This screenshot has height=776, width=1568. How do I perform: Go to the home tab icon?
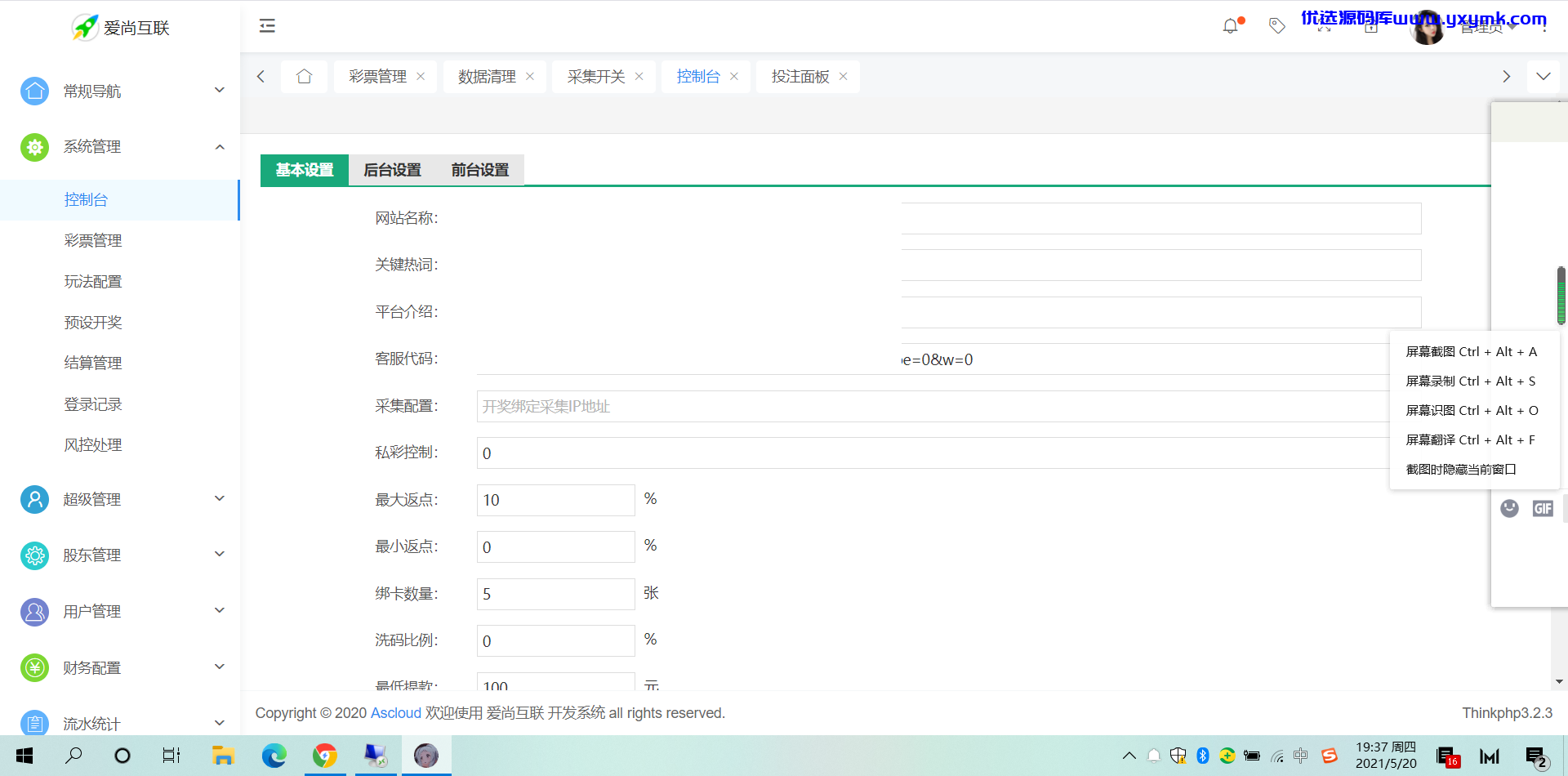[305, 76]
